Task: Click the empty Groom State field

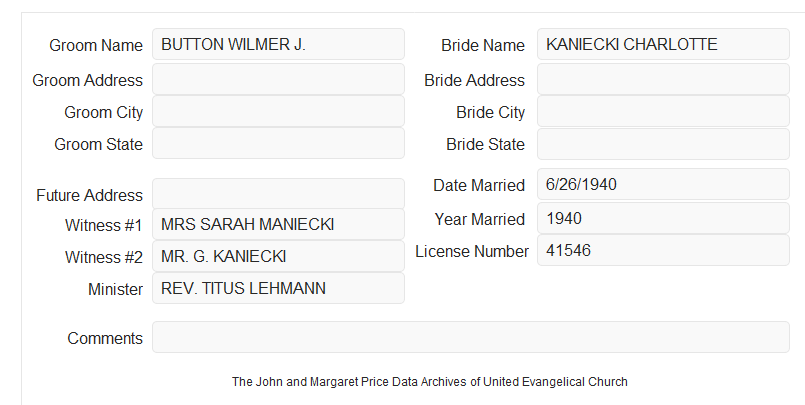Action: click(278, 143)
